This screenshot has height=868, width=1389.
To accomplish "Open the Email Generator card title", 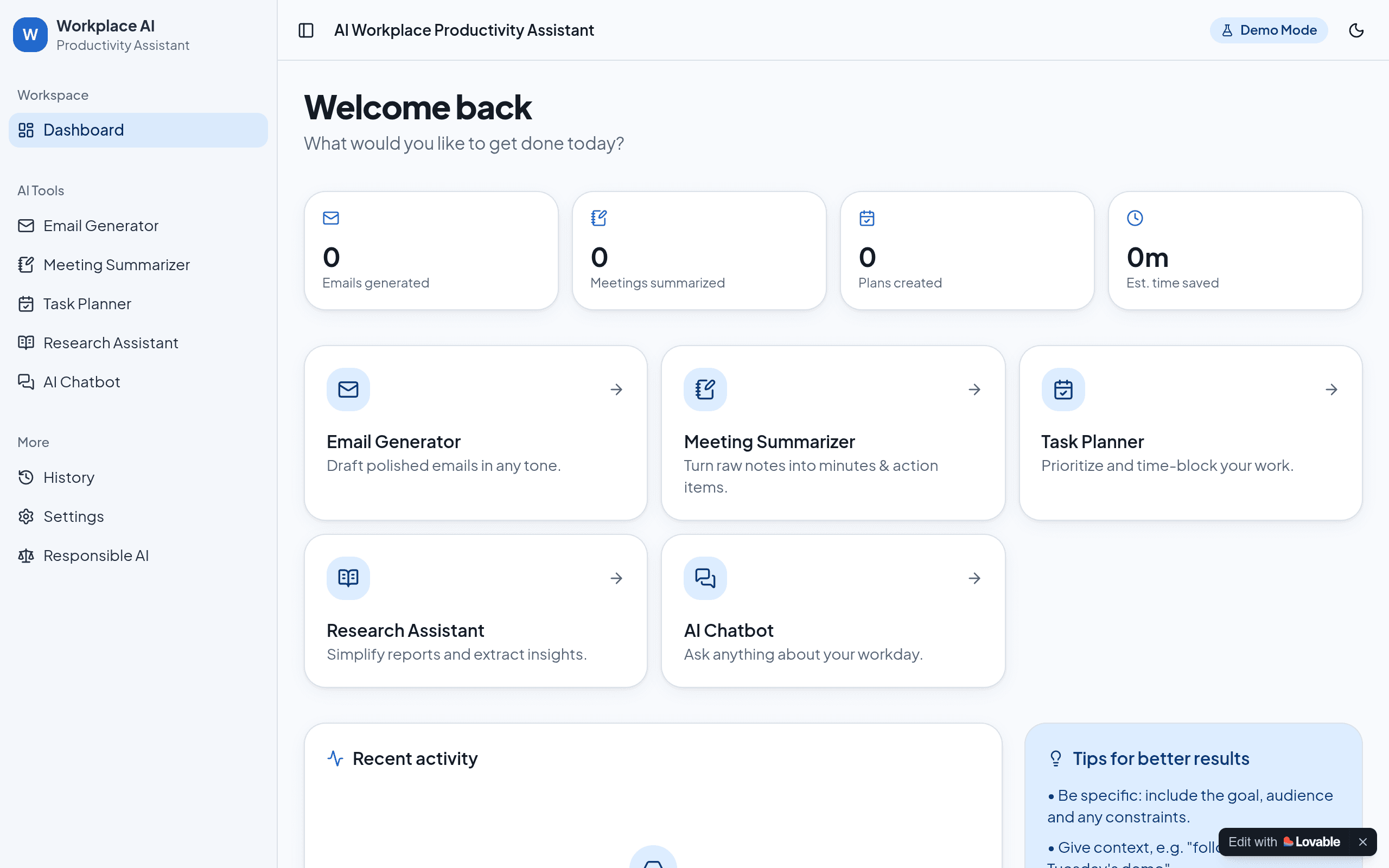I will (x=394, y=442).
